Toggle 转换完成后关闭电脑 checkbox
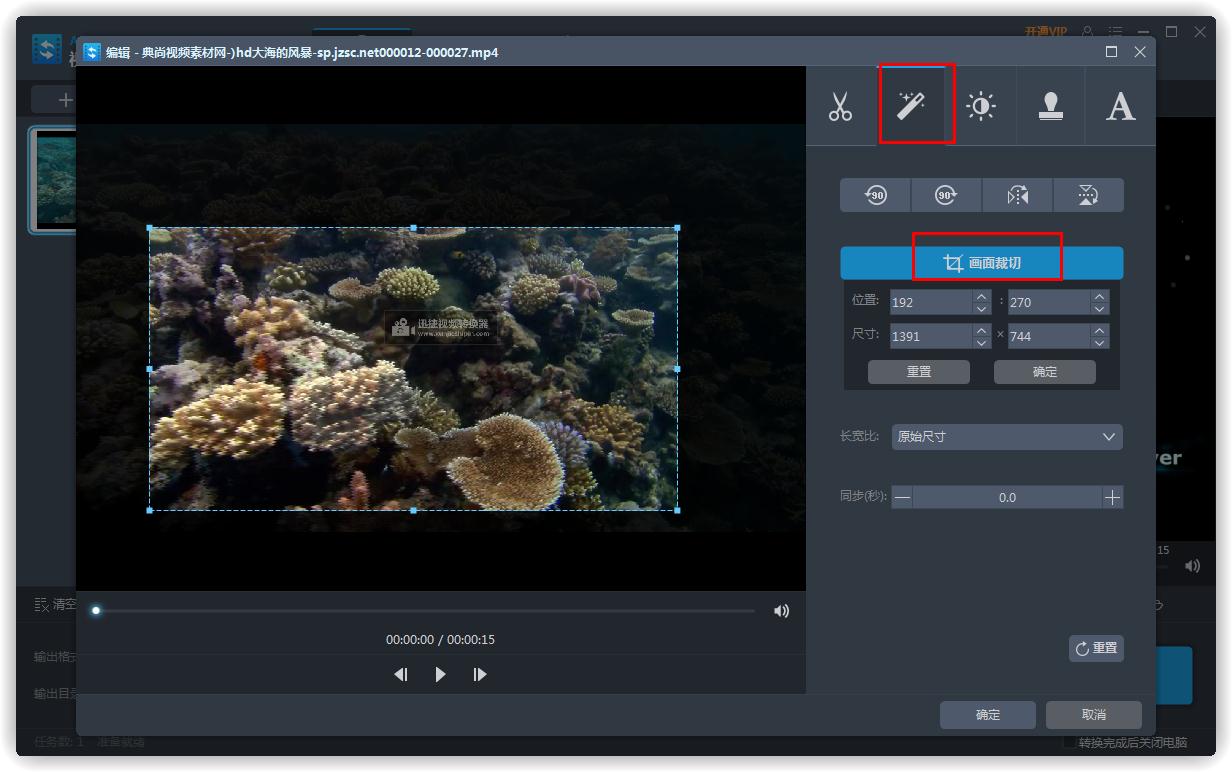 [1069, 743]
